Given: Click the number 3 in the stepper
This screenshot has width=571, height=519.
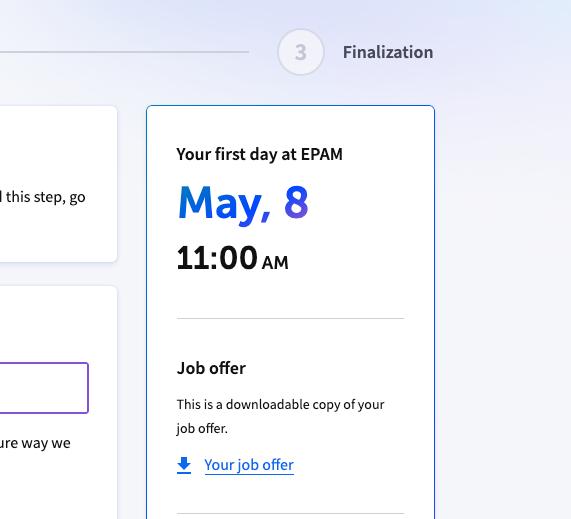Looking at the screenshot, I should (300, 52).
